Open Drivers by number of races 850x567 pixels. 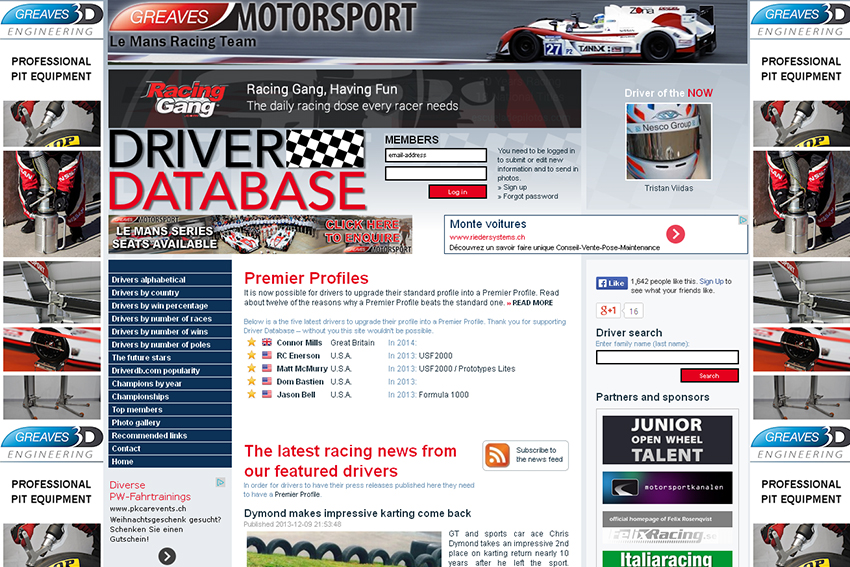coord(170,319)
